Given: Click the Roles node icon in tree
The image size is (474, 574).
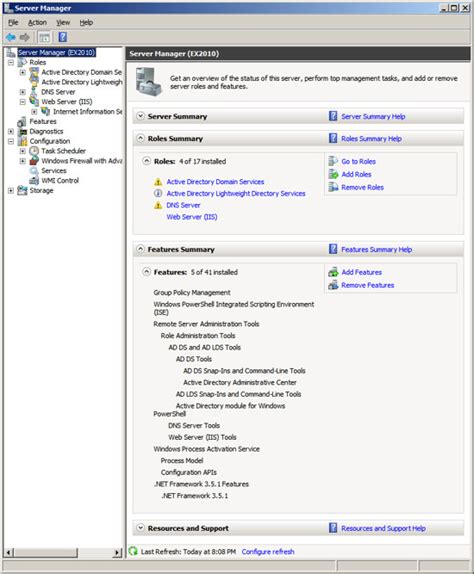Looking at the screenshot, I should 22,62.
